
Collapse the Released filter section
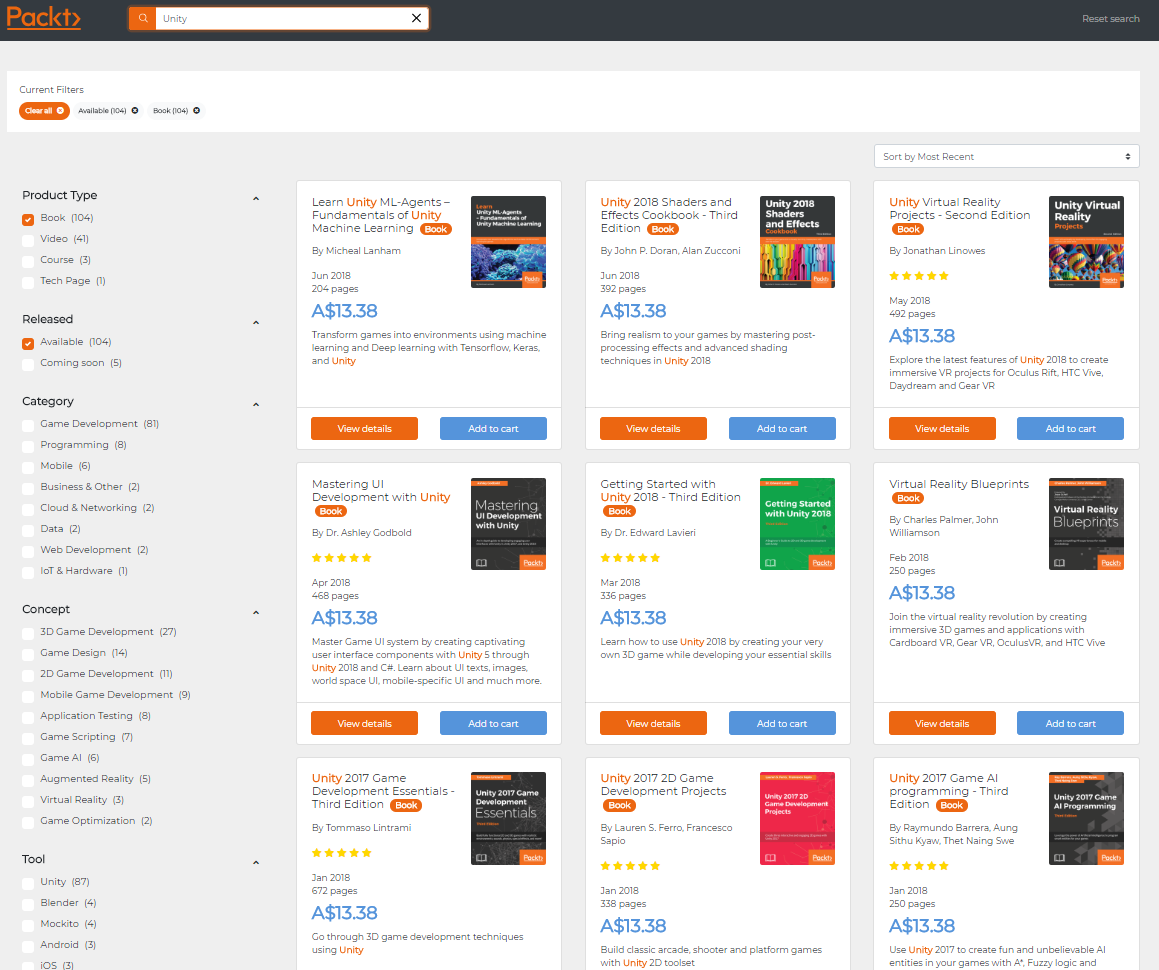256,322
